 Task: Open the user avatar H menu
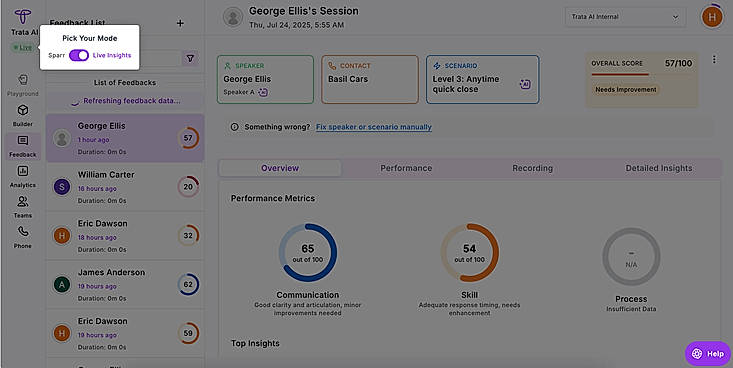pyautogui.click(x=712, y=17)
